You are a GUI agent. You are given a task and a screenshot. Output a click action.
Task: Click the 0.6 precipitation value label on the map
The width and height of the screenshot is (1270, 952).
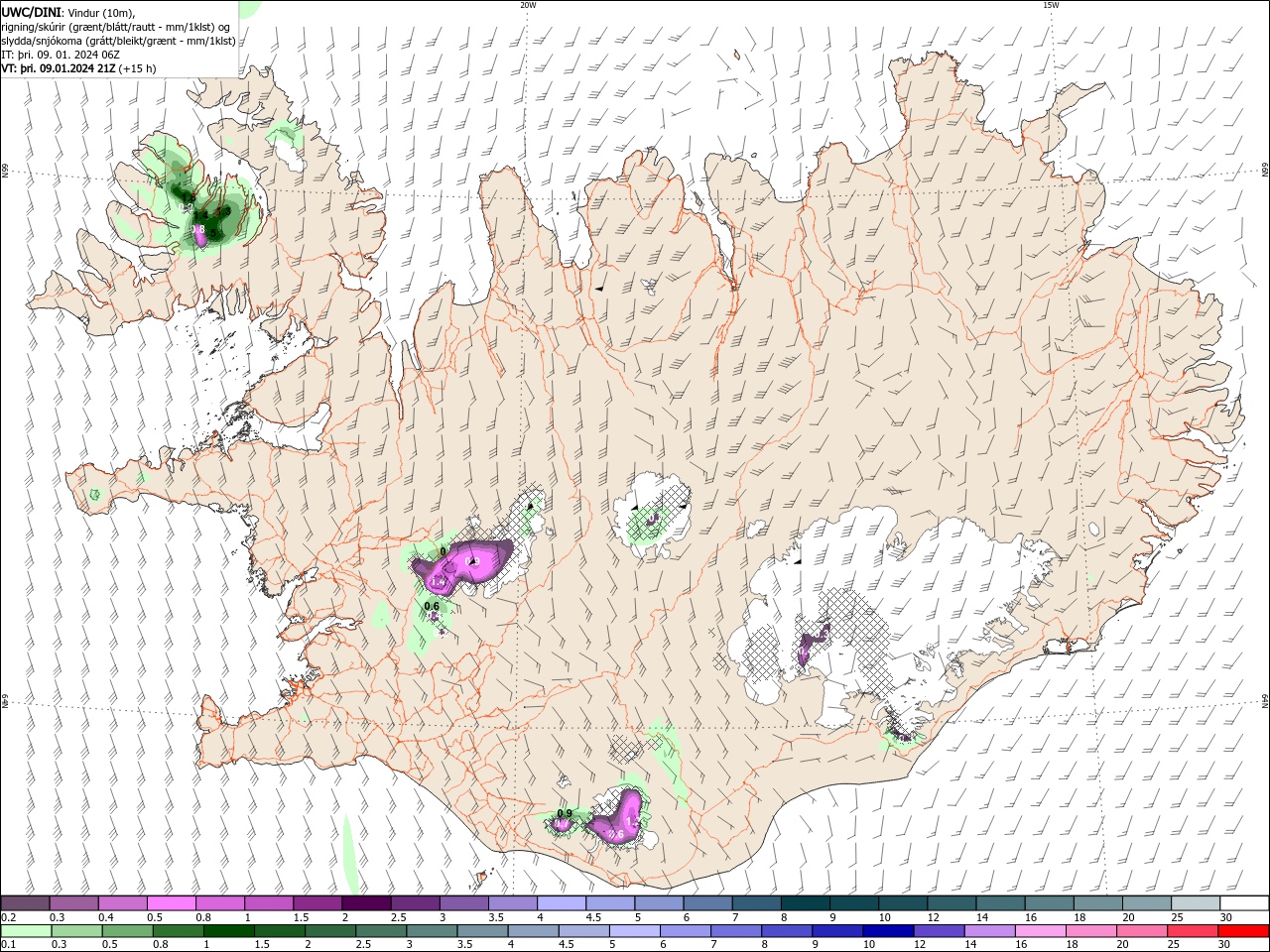[432, 606]
